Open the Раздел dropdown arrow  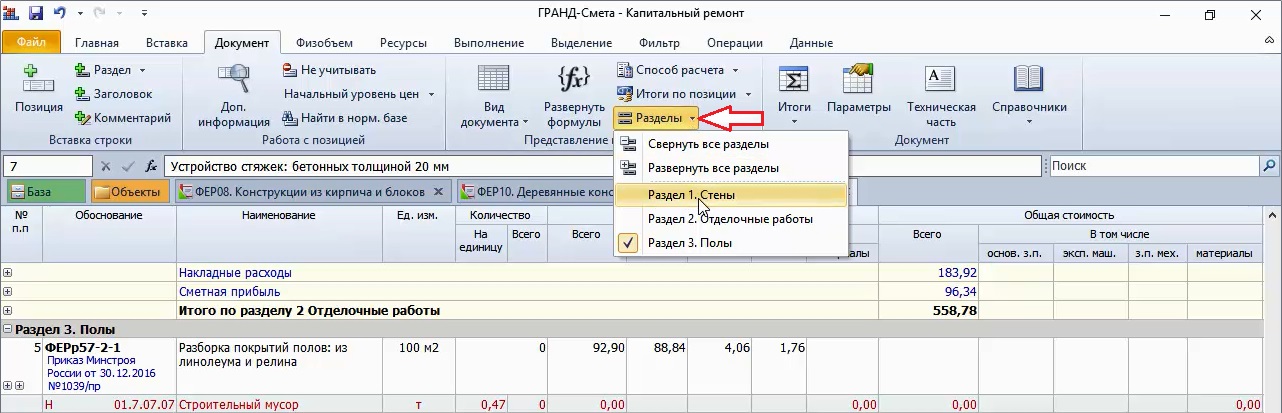142,70
